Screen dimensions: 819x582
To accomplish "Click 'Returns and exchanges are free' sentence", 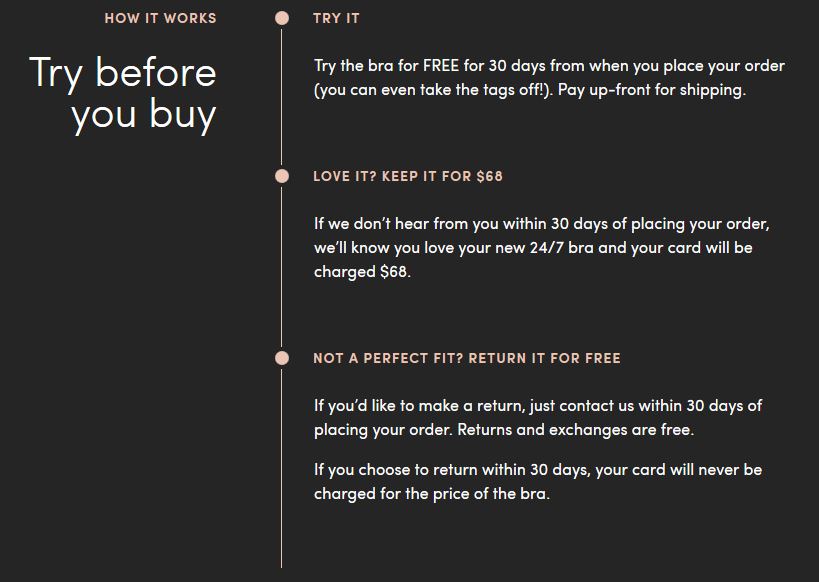I will coord(576,429).
